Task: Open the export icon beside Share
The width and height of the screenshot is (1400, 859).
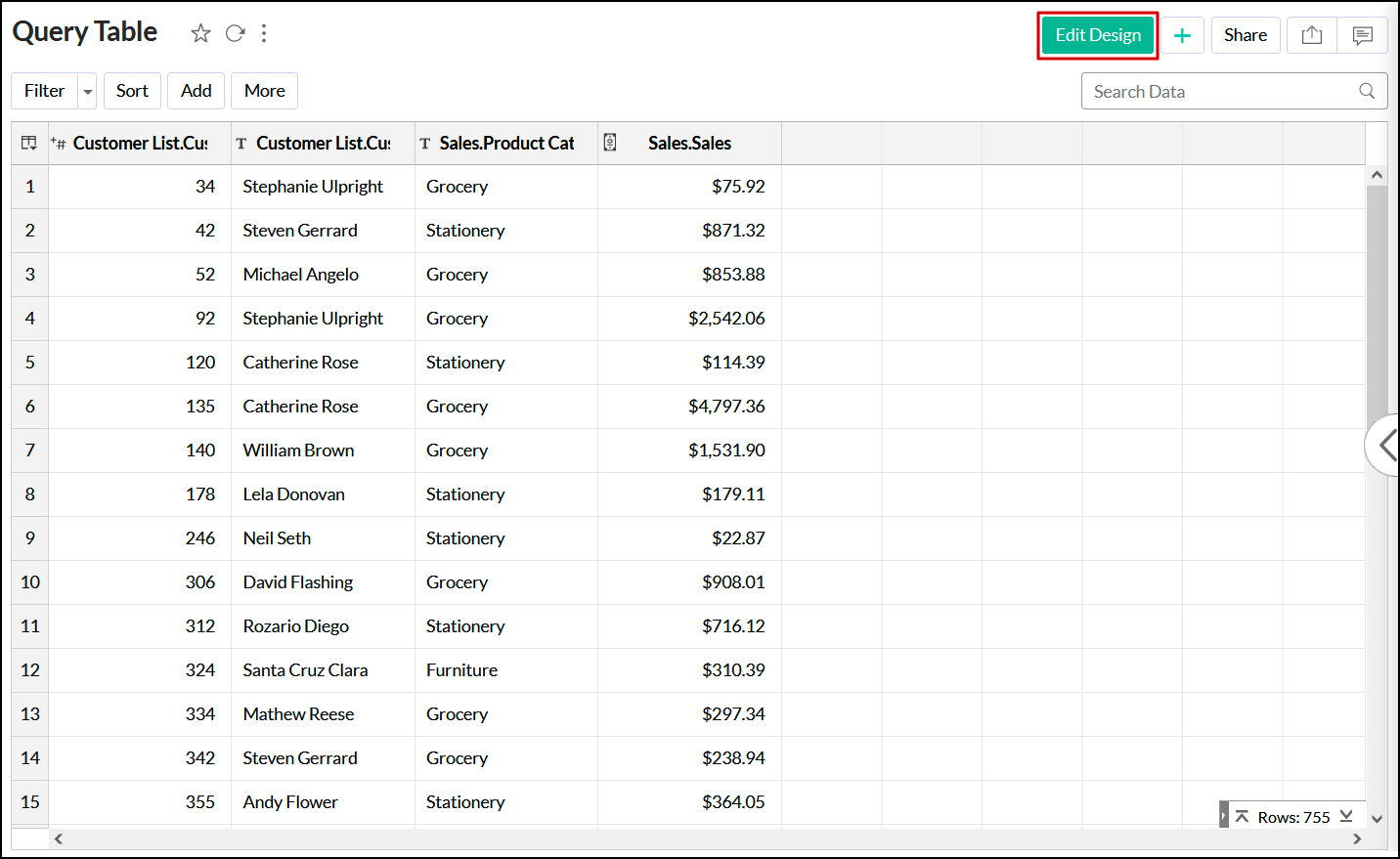Action: [1311, 35]
